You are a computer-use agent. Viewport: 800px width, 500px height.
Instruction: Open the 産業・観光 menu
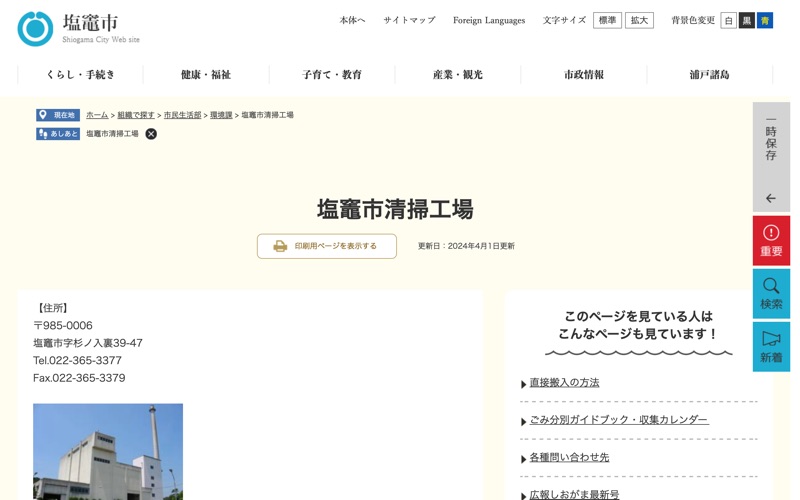(458, 74)
